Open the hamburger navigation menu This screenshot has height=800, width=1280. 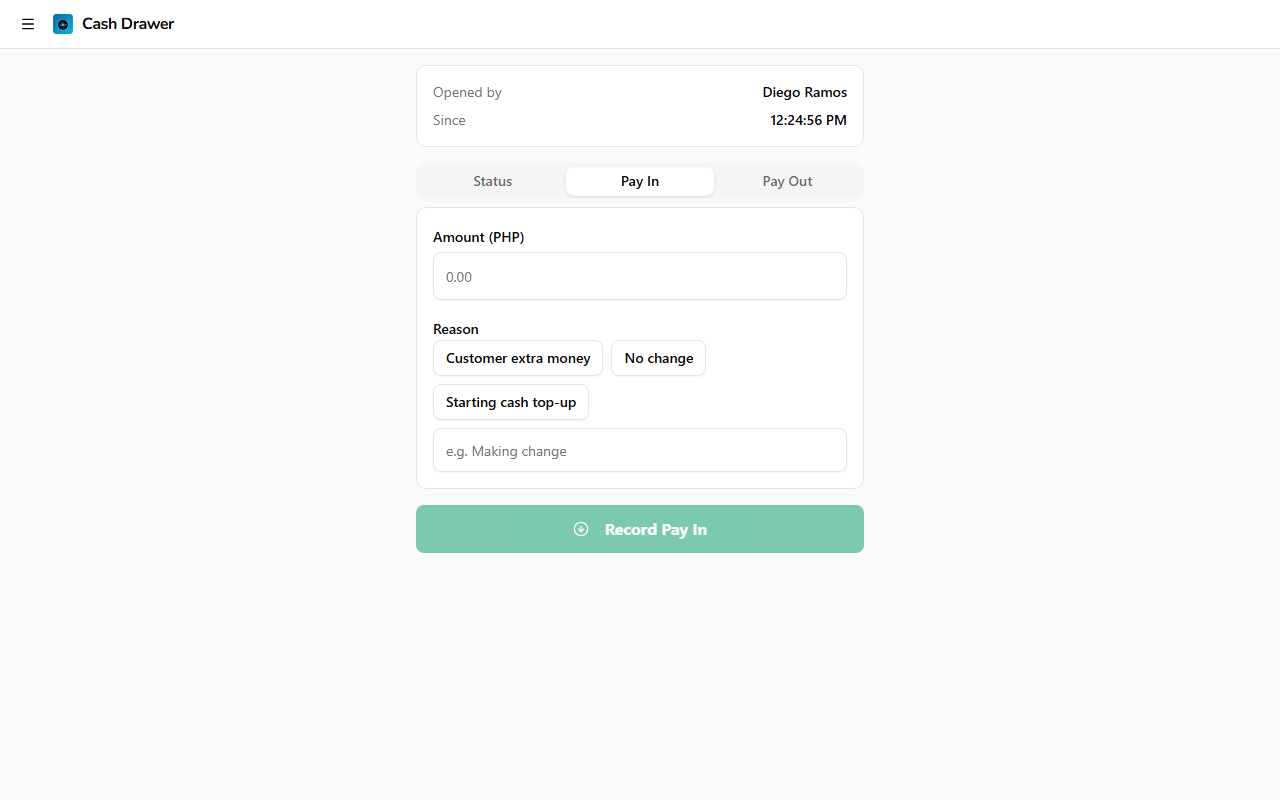[x=28, y=24]
